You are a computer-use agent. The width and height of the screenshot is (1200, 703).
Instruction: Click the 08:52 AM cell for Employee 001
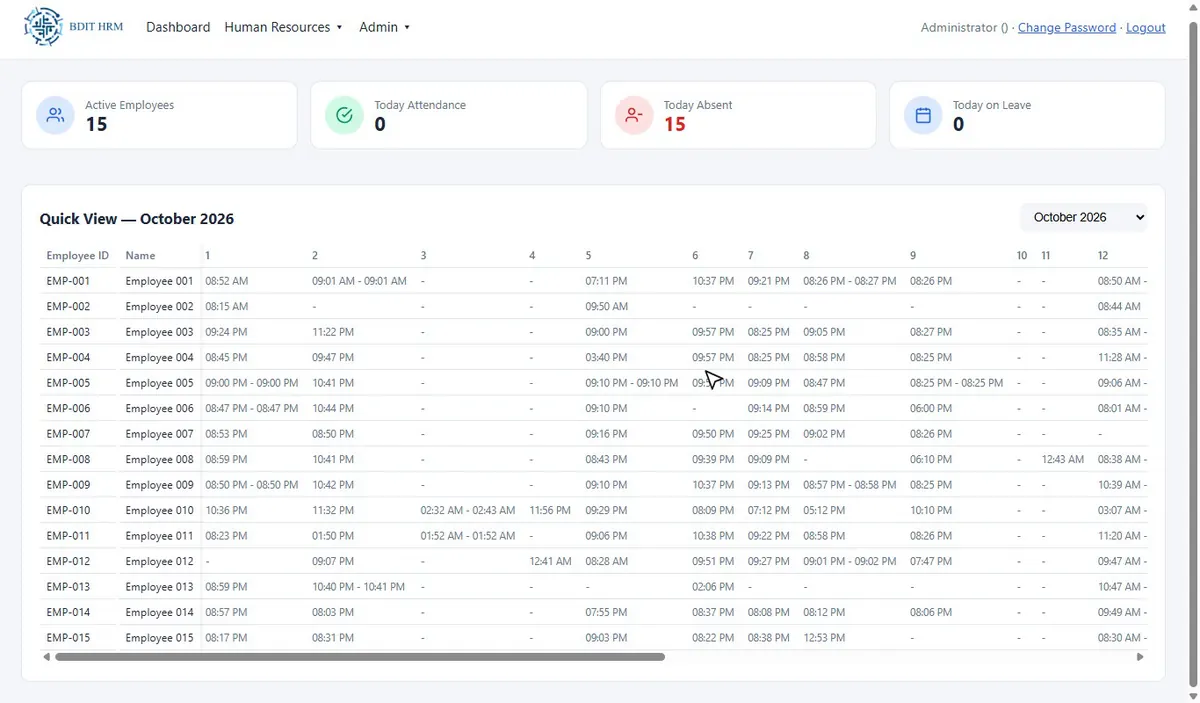[x=227, y=281]
